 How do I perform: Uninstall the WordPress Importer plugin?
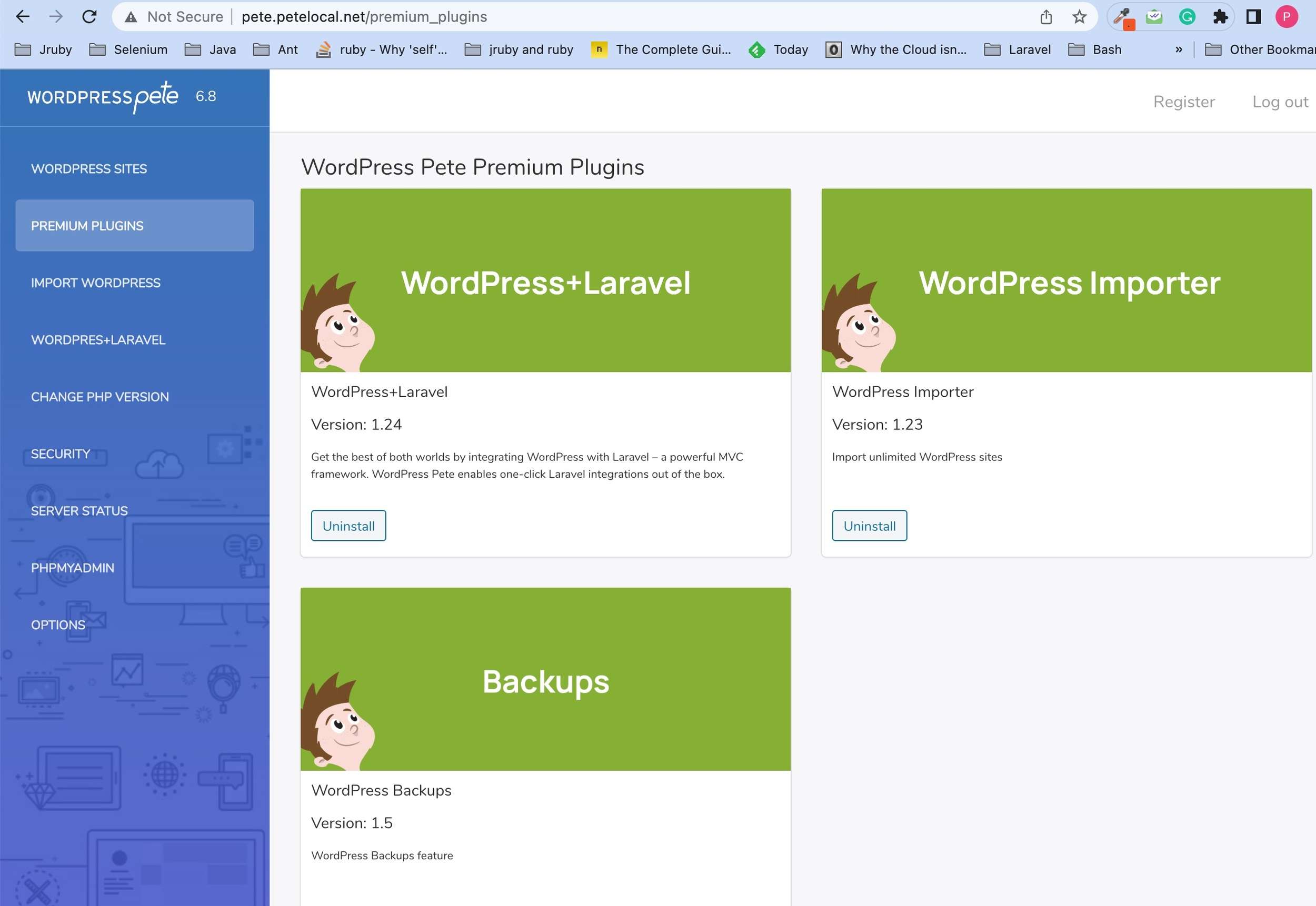[869, 526]
